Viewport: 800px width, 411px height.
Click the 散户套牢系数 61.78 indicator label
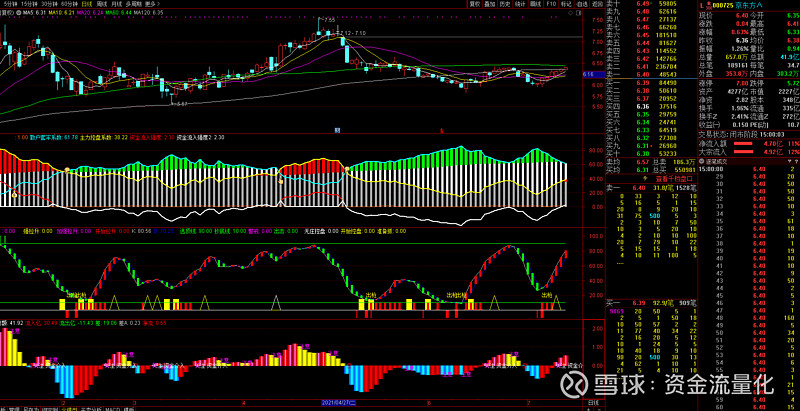pyautogui.click(x=54, y=137)
